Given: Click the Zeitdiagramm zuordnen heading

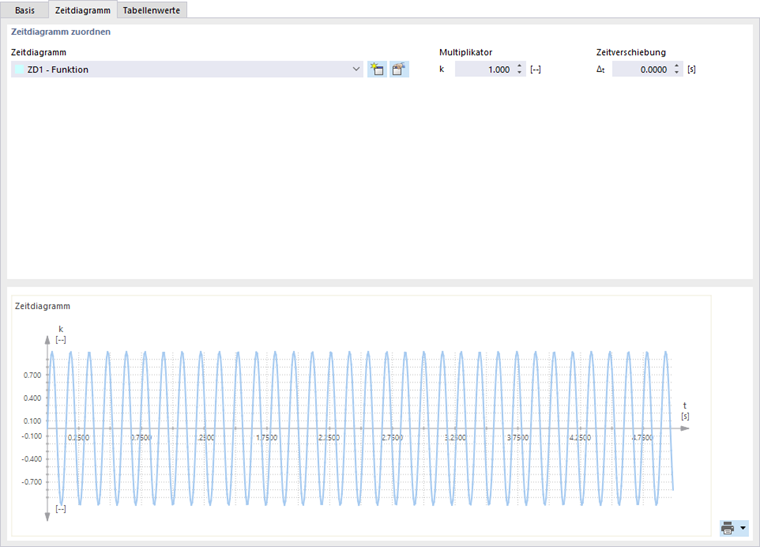Looking at the screenshot, I should tap(61, 32).
